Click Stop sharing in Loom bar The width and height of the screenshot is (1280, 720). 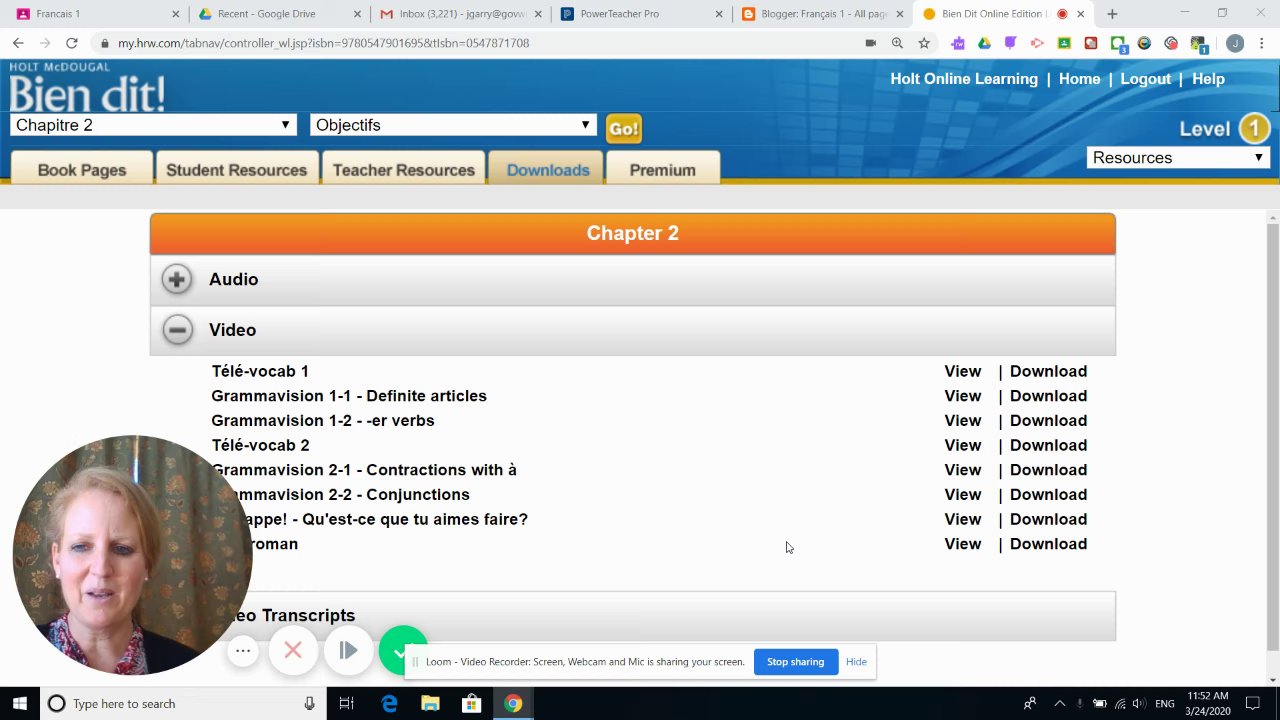pyautogui.click(x=796, y=662)
